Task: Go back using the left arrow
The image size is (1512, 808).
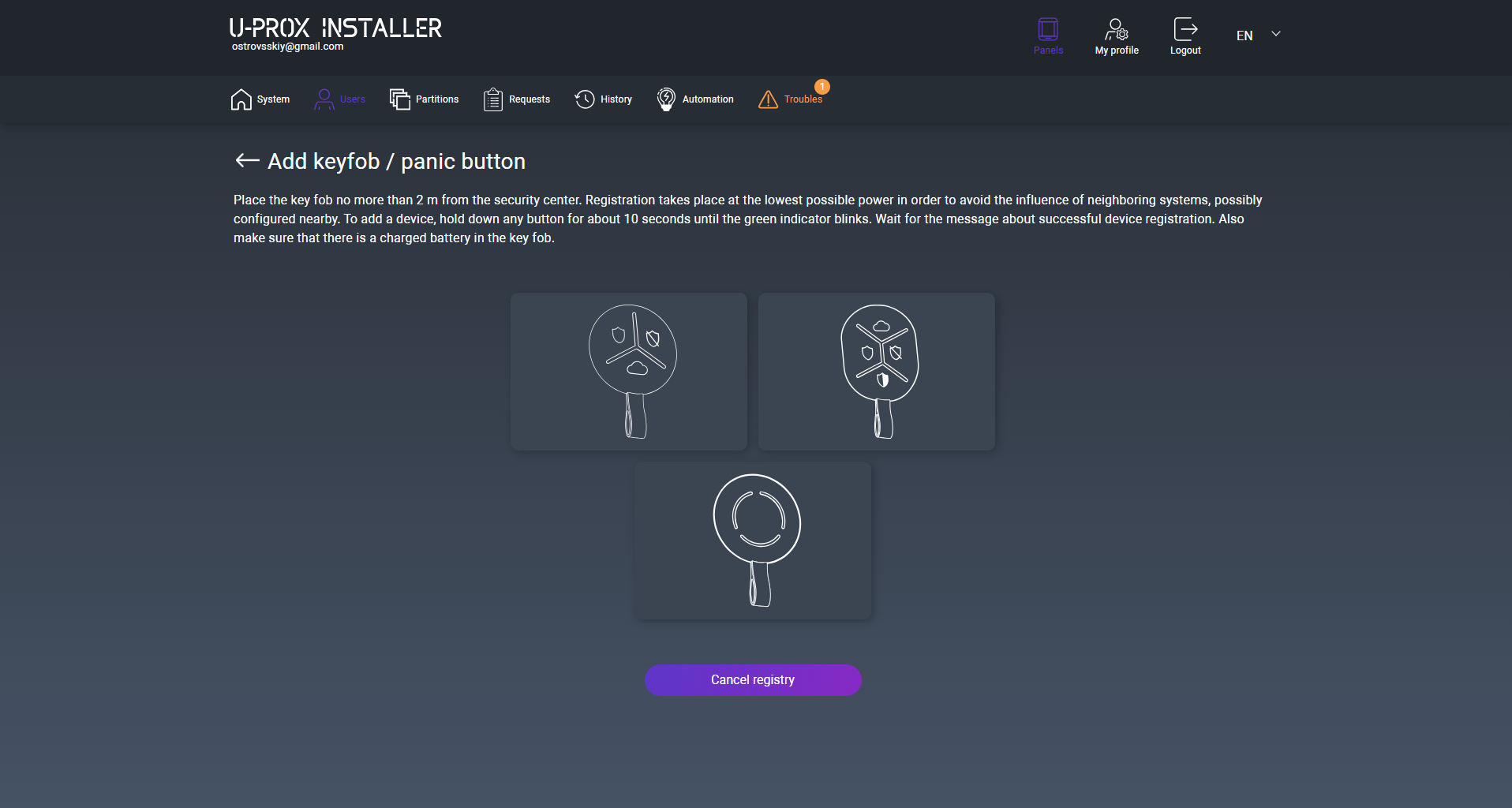Action: (247, 161)
